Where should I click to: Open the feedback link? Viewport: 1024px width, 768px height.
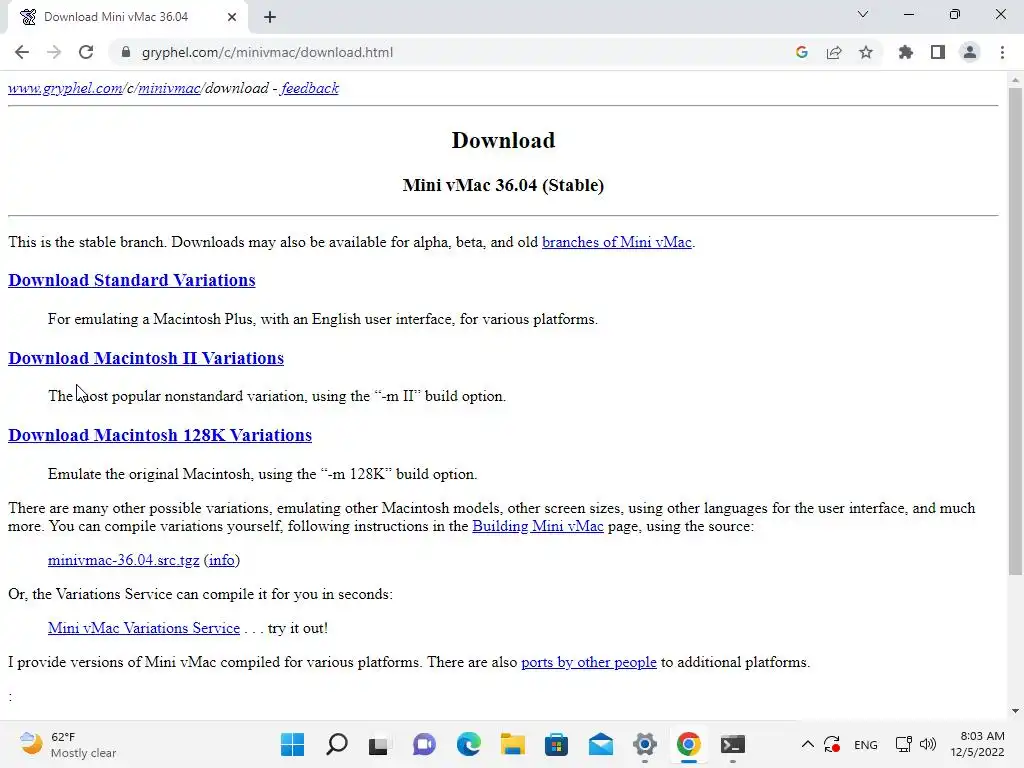(310, 88)
